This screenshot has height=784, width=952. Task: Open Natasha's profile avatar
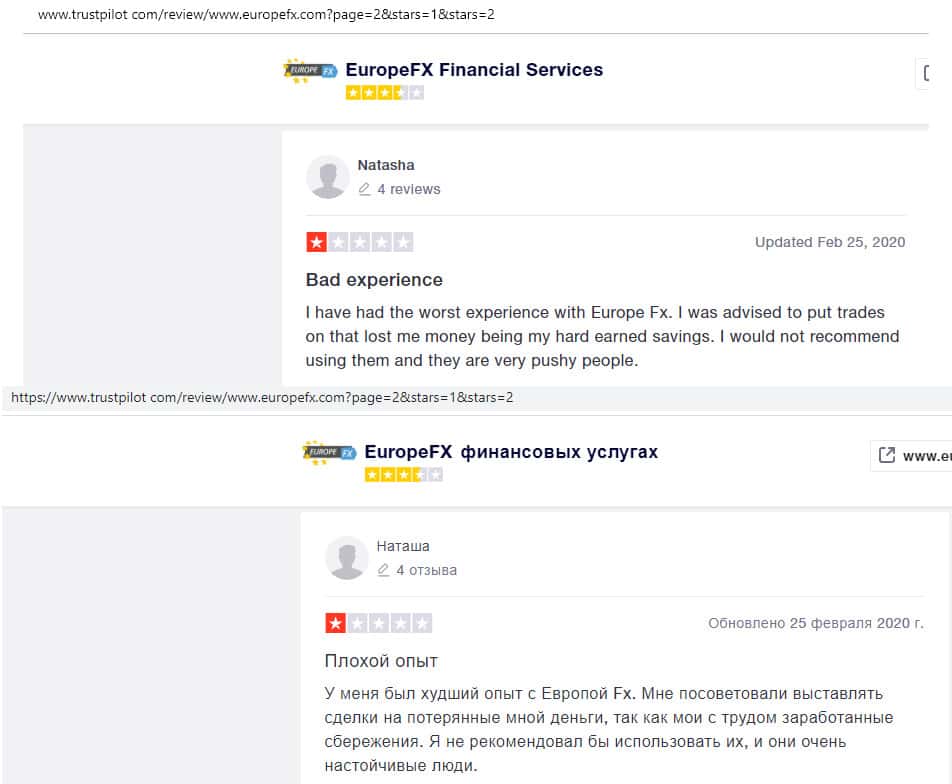[327, 177]
